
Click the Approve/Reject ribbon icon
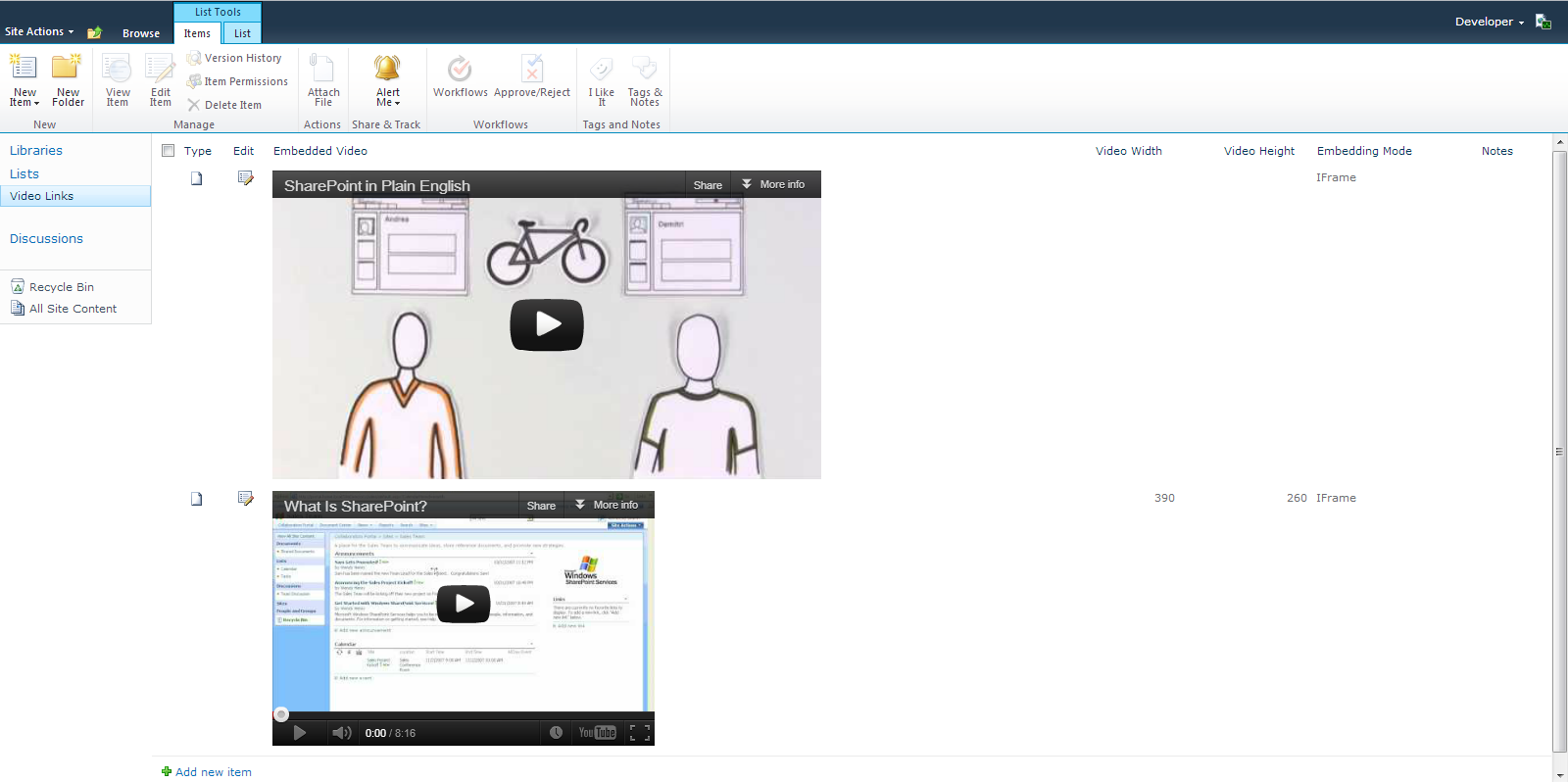pyautogui.click(x=532, y=76)
